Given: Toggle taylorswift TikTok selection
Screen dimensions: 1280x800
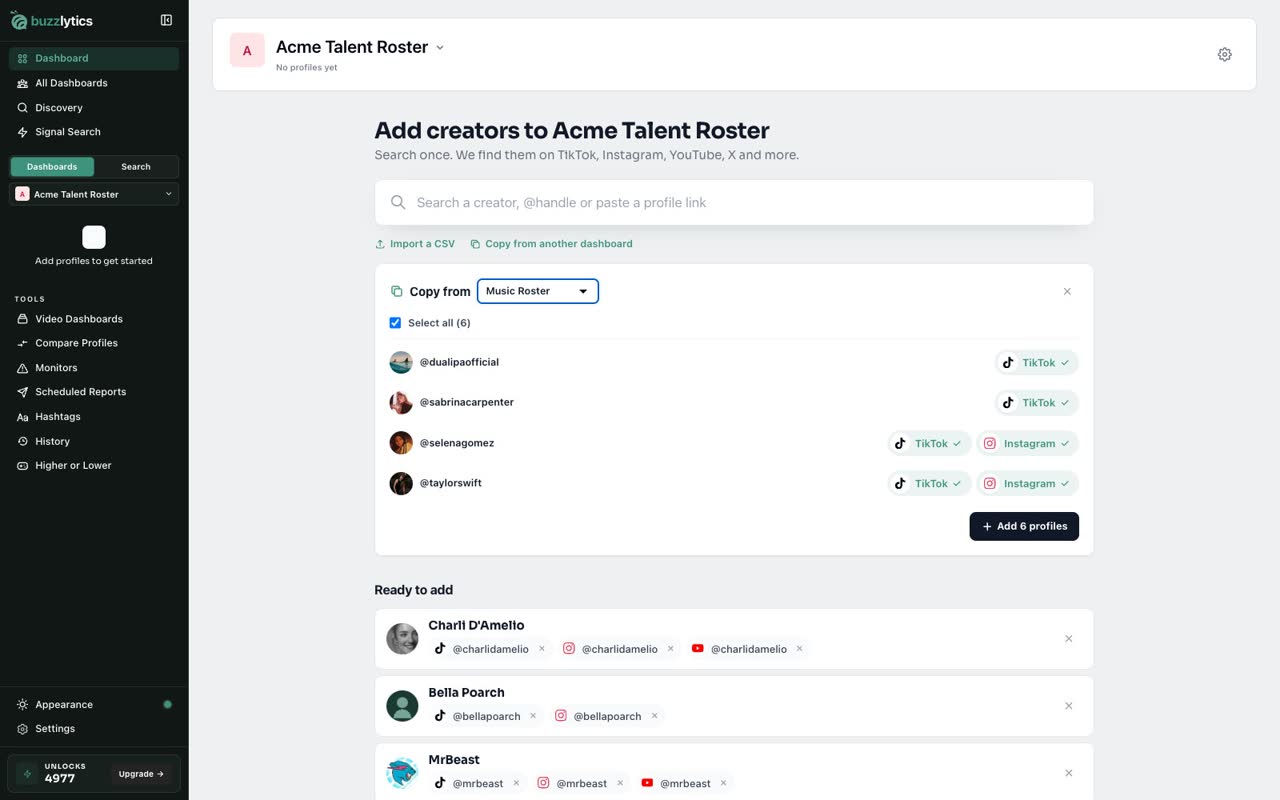Looking at the screenshot, I should tap(929, 483).
